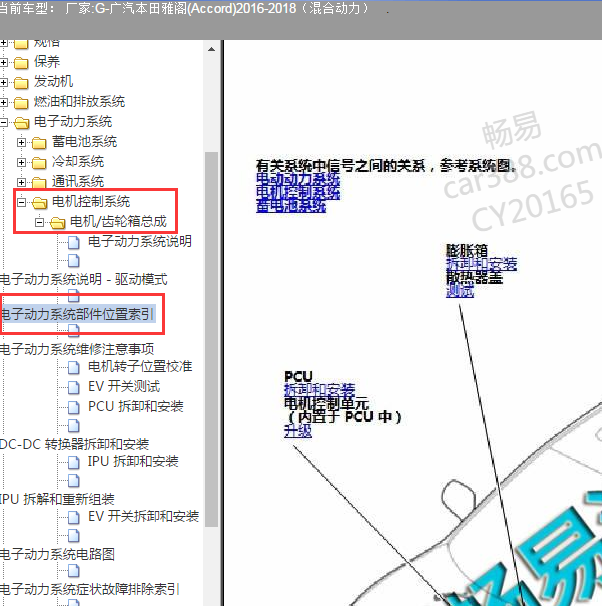The image size is (602, 606).
Task: Click the 电机/齿轮箱总成 folder icon
Action: (x=58, y=222)
